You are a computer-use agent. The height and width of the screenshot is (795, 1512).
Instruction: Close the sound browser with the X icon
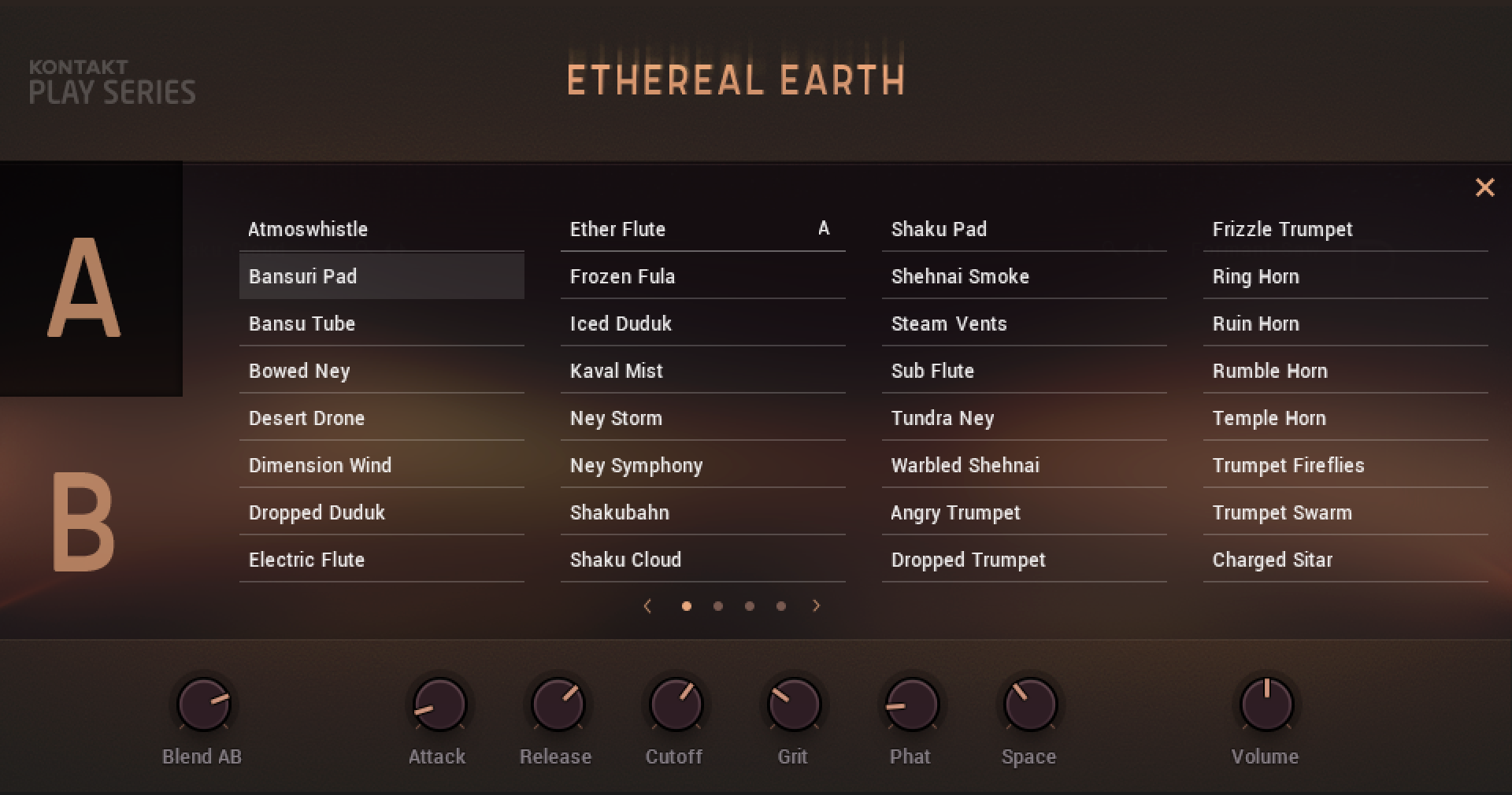[x=1484, y=187]
